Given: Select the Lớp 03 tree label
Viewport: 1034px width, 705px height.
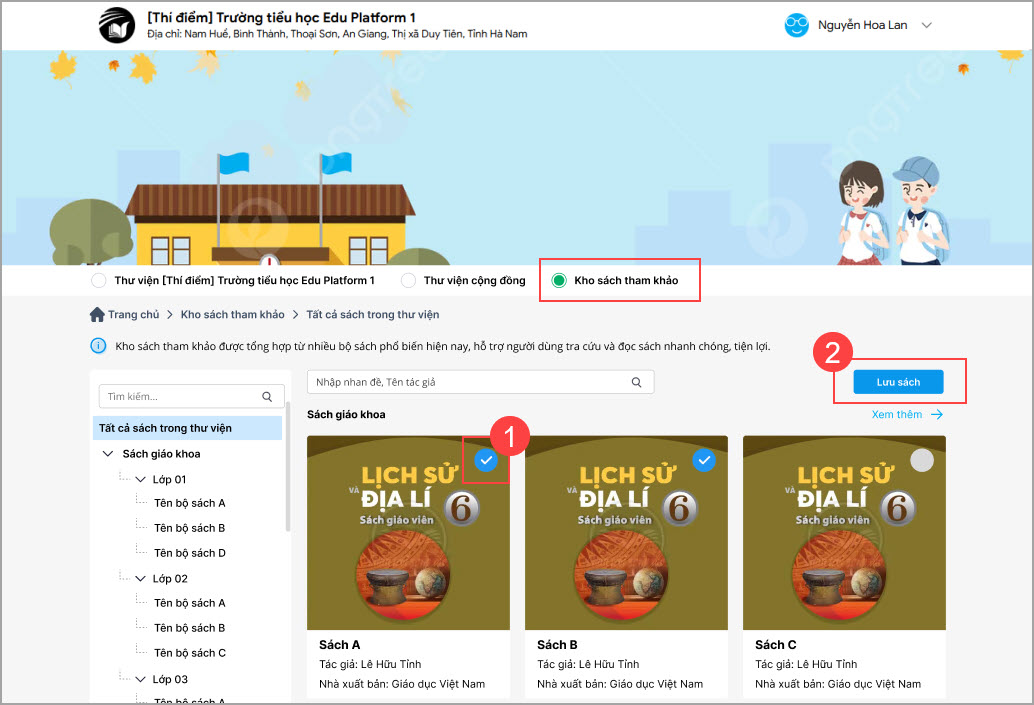Looking at the screenshot, I should [170, 679].
